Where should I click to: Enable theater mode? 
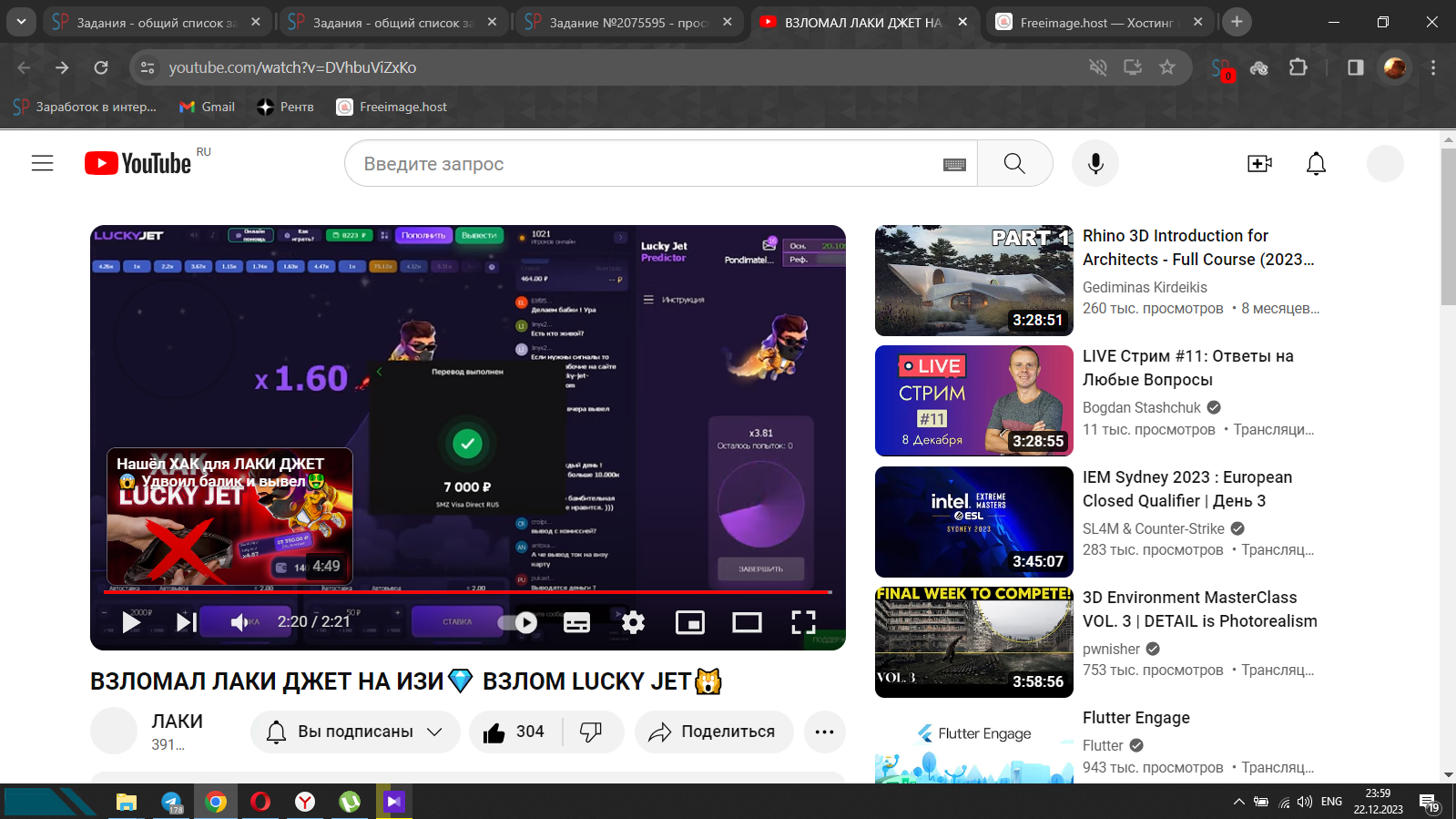point(747,622)
